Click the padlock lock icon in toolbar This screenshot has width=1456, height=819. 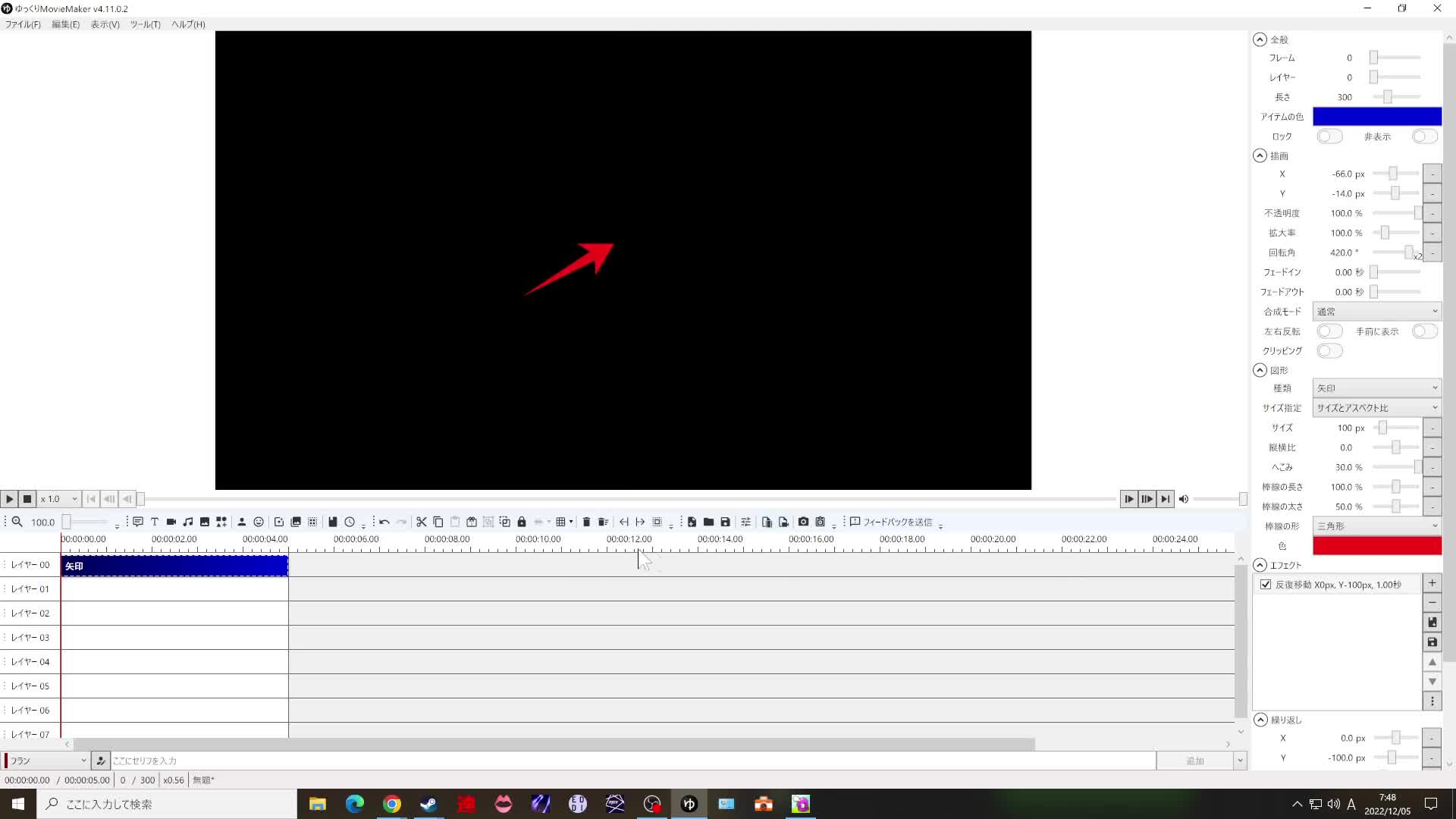point(522,522)
